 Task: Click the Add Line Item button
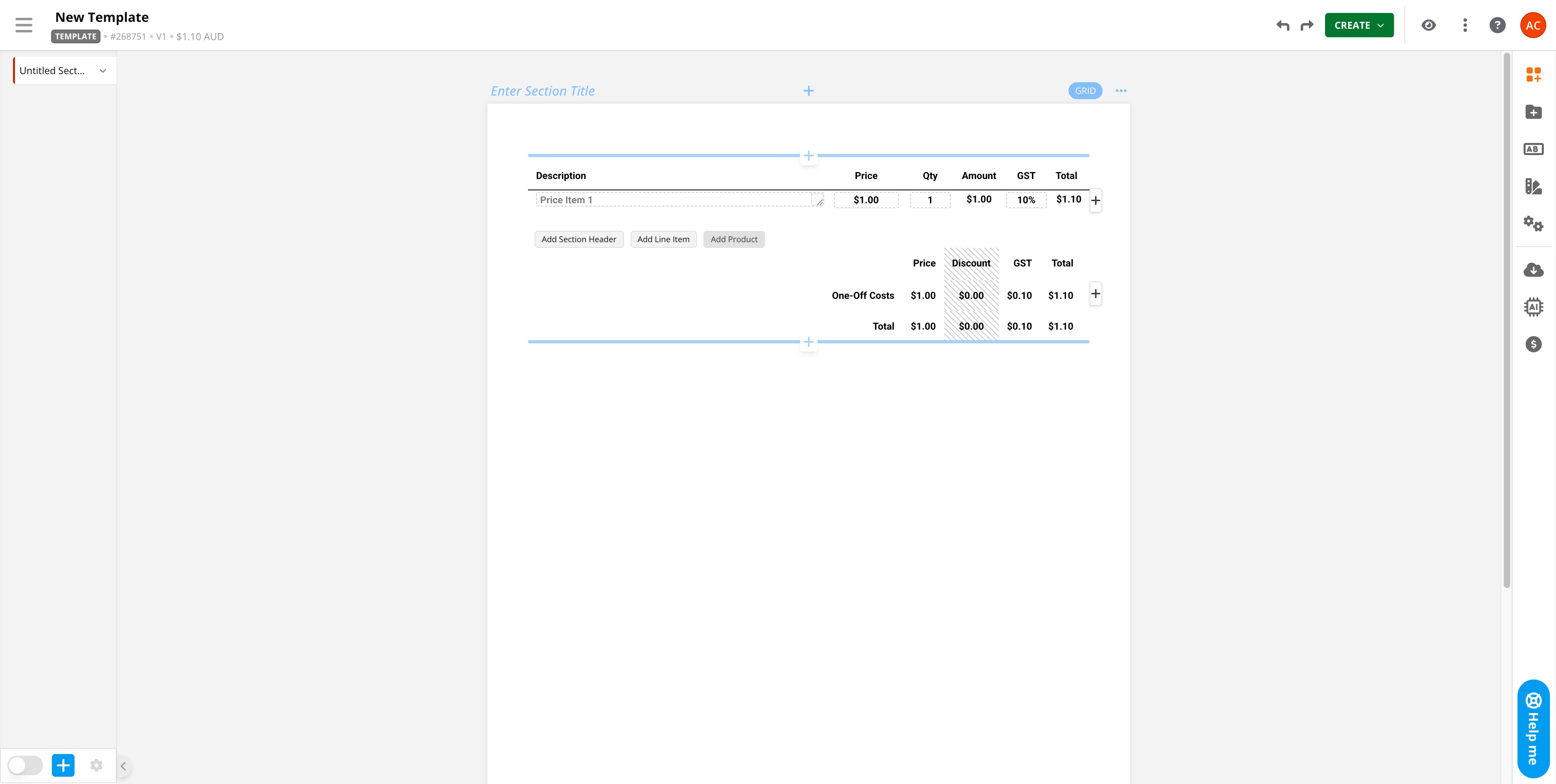tap(663, 240)
